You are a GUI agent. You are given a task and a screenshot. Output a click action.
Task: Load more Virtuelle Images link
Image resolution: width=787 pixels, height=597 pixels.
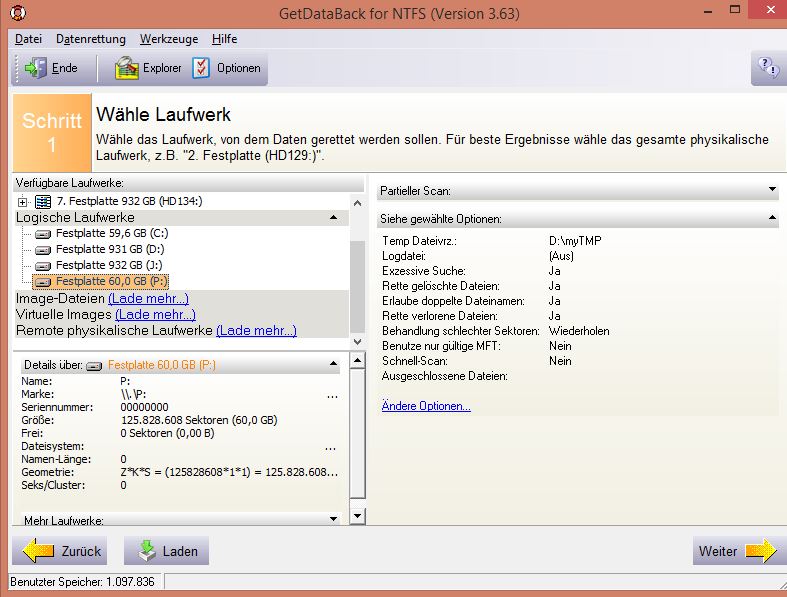pos(156,315)
